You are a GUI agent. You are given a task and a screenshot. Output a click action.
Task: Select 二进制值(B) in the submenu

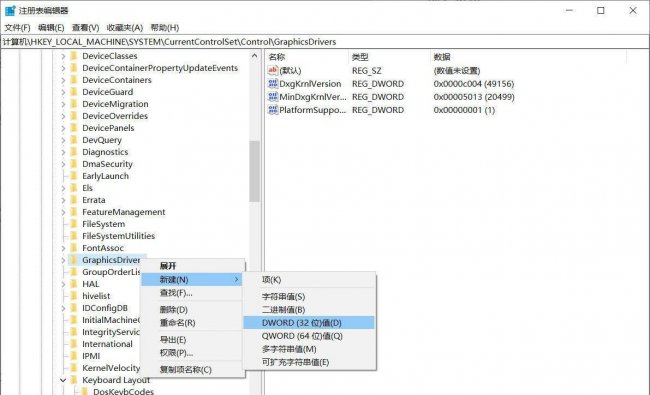click(x=309, y=310)
